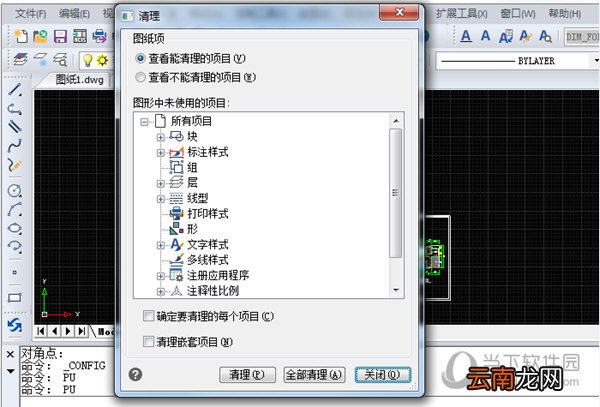Image resolution: width=600 pixels, height=407 pixels.
Task: Click the blue refresh arrows icon
Action: [15, 325]
